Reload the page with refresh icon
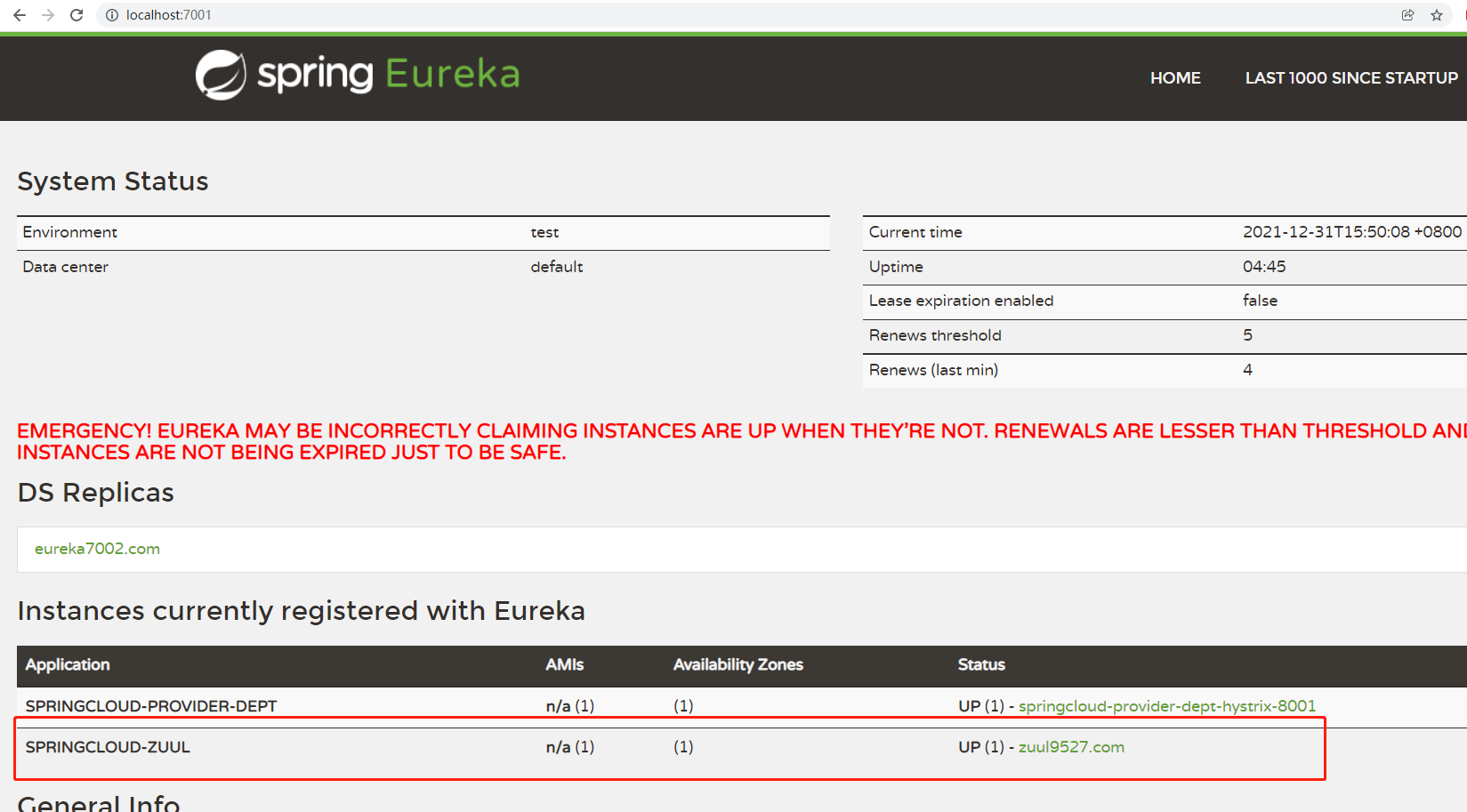This screenshot has height=812, width=1467. 77,15
